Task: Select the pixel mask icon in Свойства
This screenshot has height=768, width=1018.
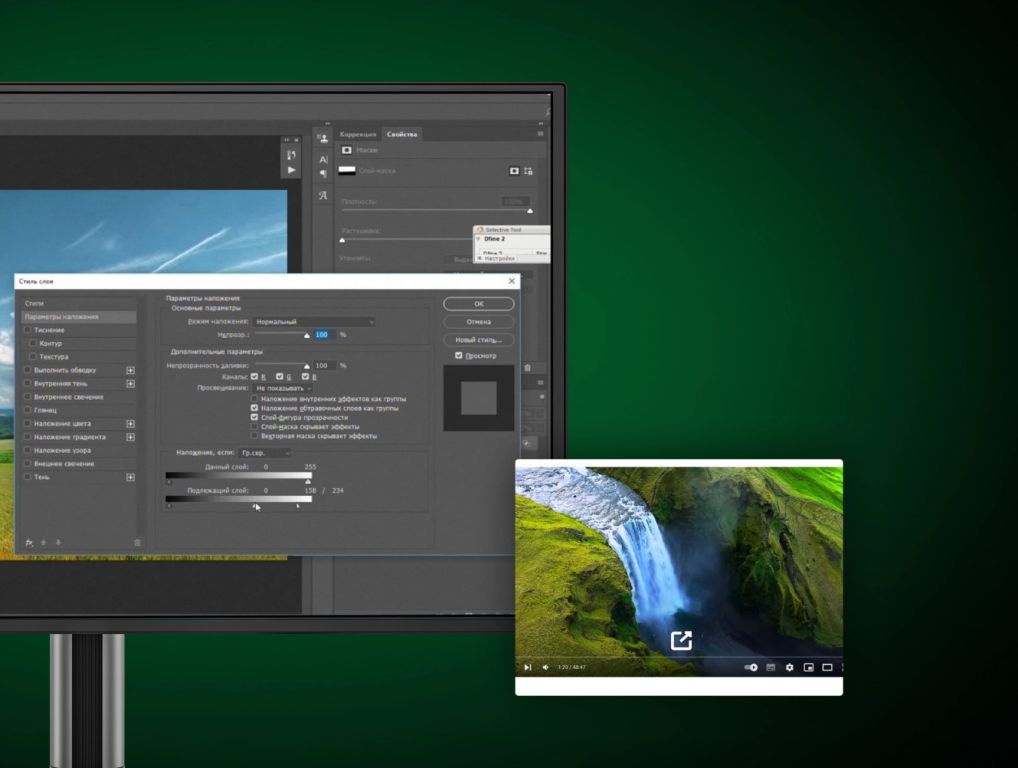Action: click(514, 171)
